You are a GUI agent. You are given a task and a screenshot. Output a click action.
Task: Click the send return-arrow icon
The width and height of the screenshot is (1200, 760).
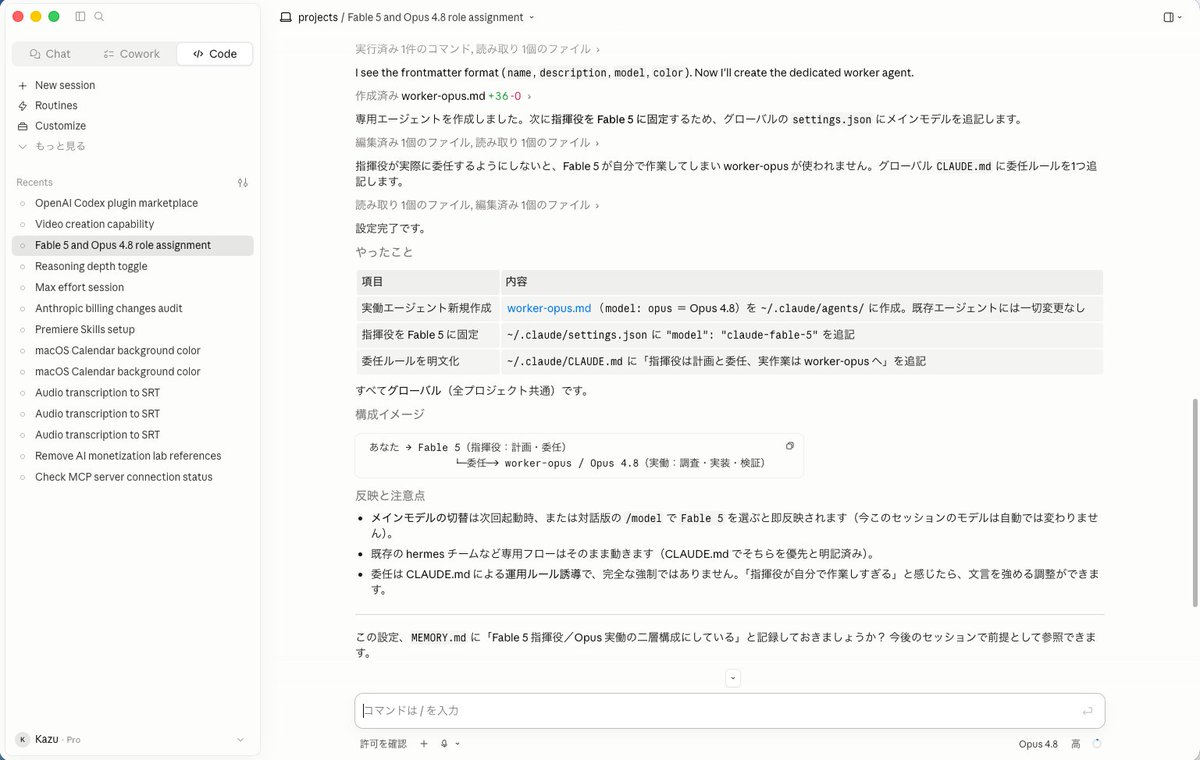tap(1087, 711)
